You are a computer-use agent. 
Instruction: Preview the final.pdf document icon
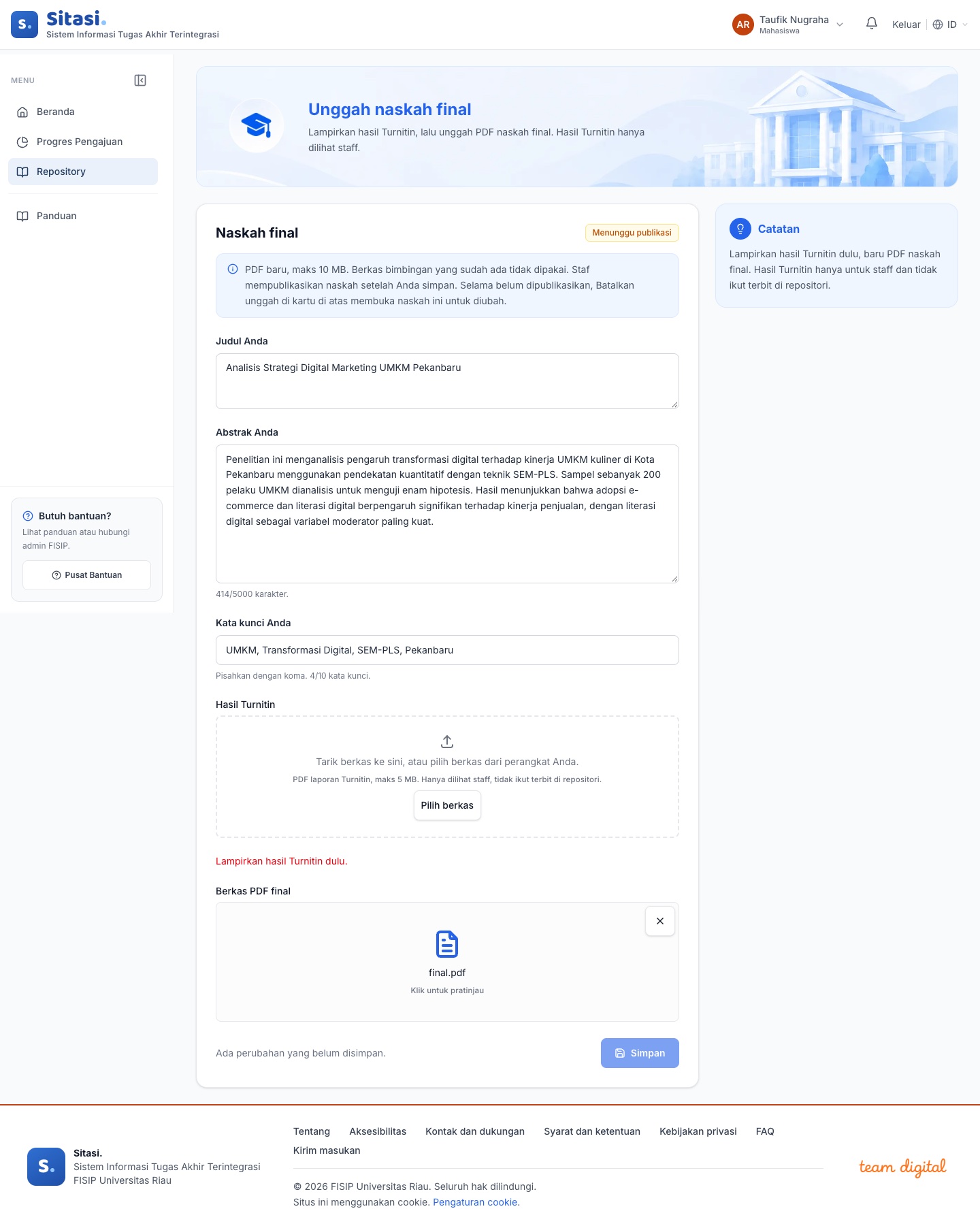point(447,944)
